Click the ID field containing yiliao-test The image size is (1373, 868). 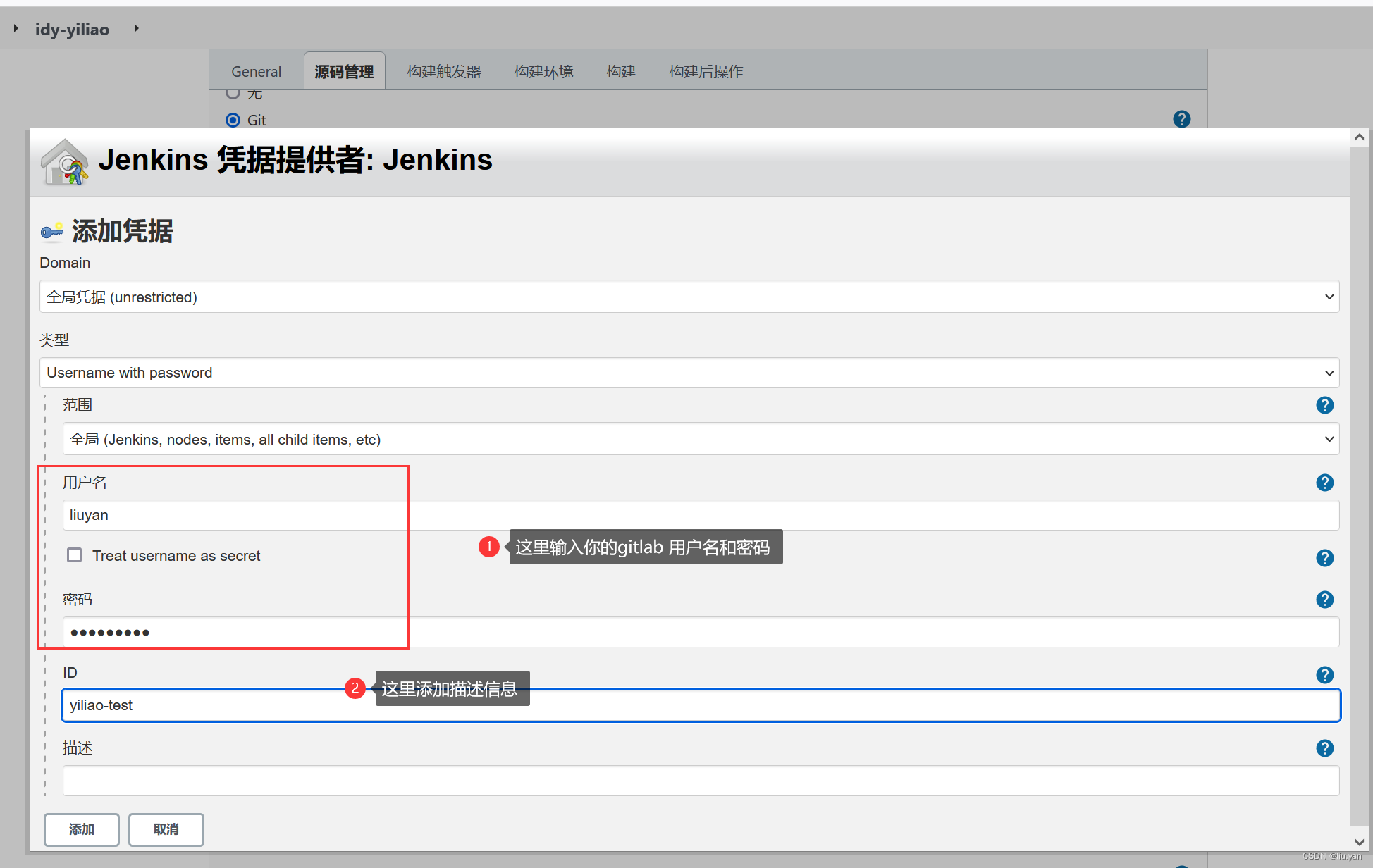click(x=701, y=705)
